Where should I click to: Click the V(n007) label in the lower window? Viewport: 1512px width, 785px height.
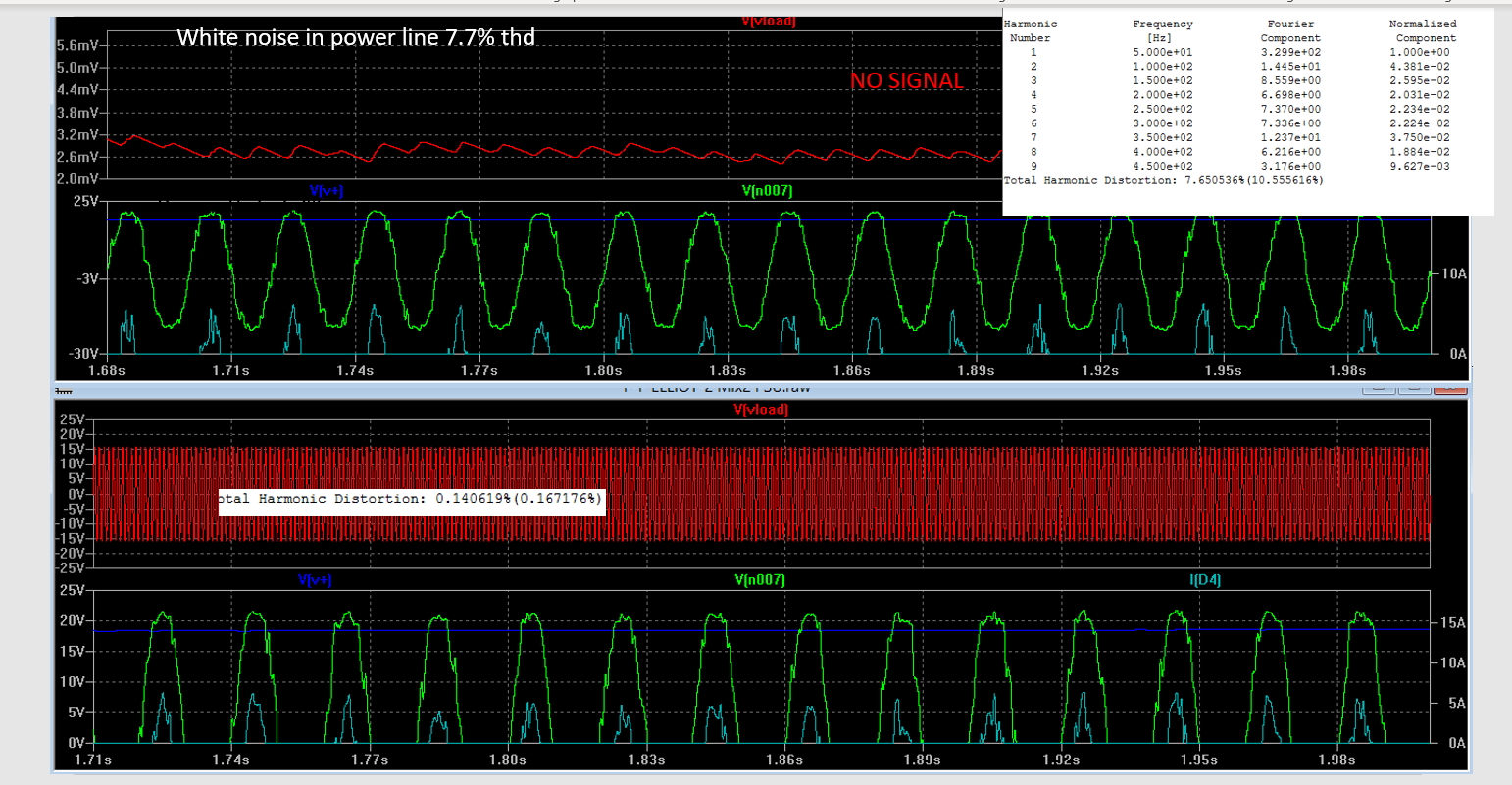point(760,580)
